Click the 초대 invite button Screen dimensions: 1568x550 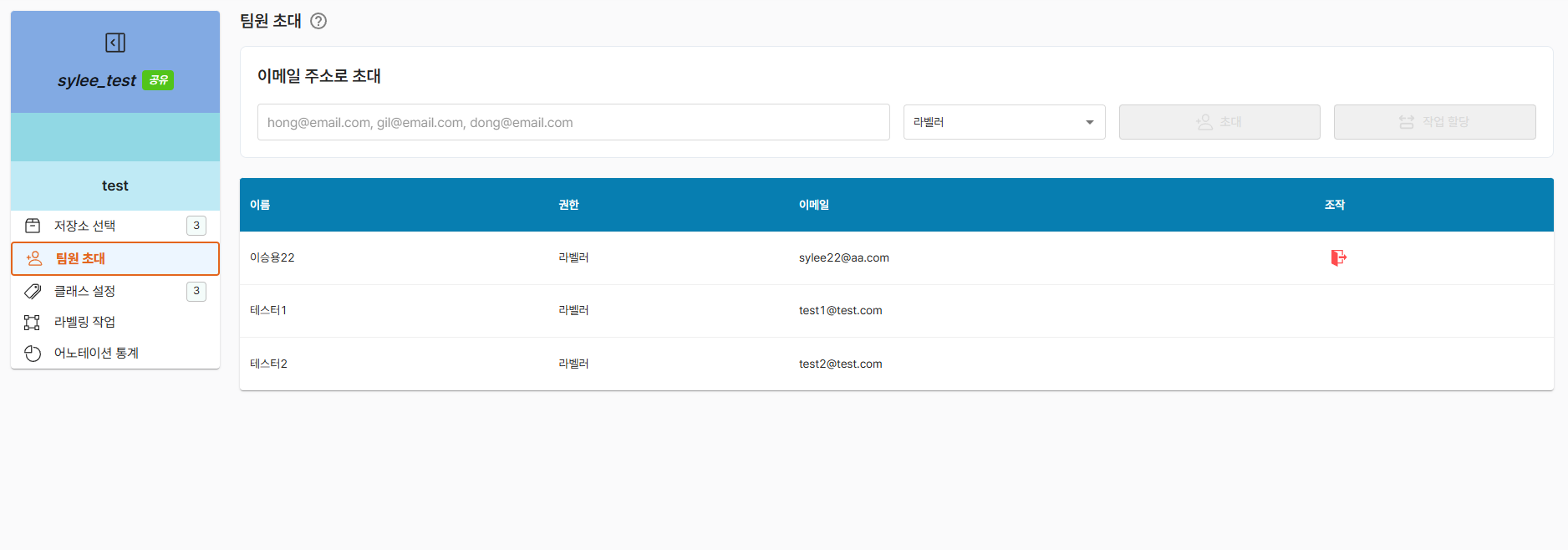coord(1219,122)
